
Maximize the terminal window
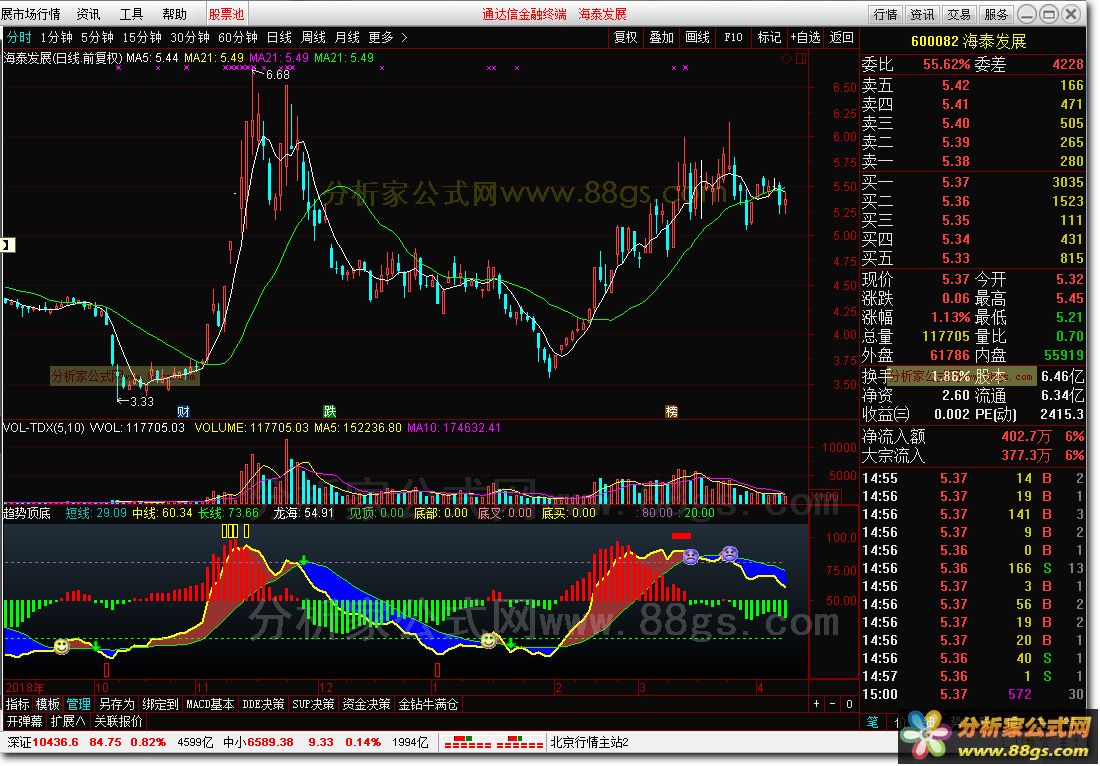1049,13
